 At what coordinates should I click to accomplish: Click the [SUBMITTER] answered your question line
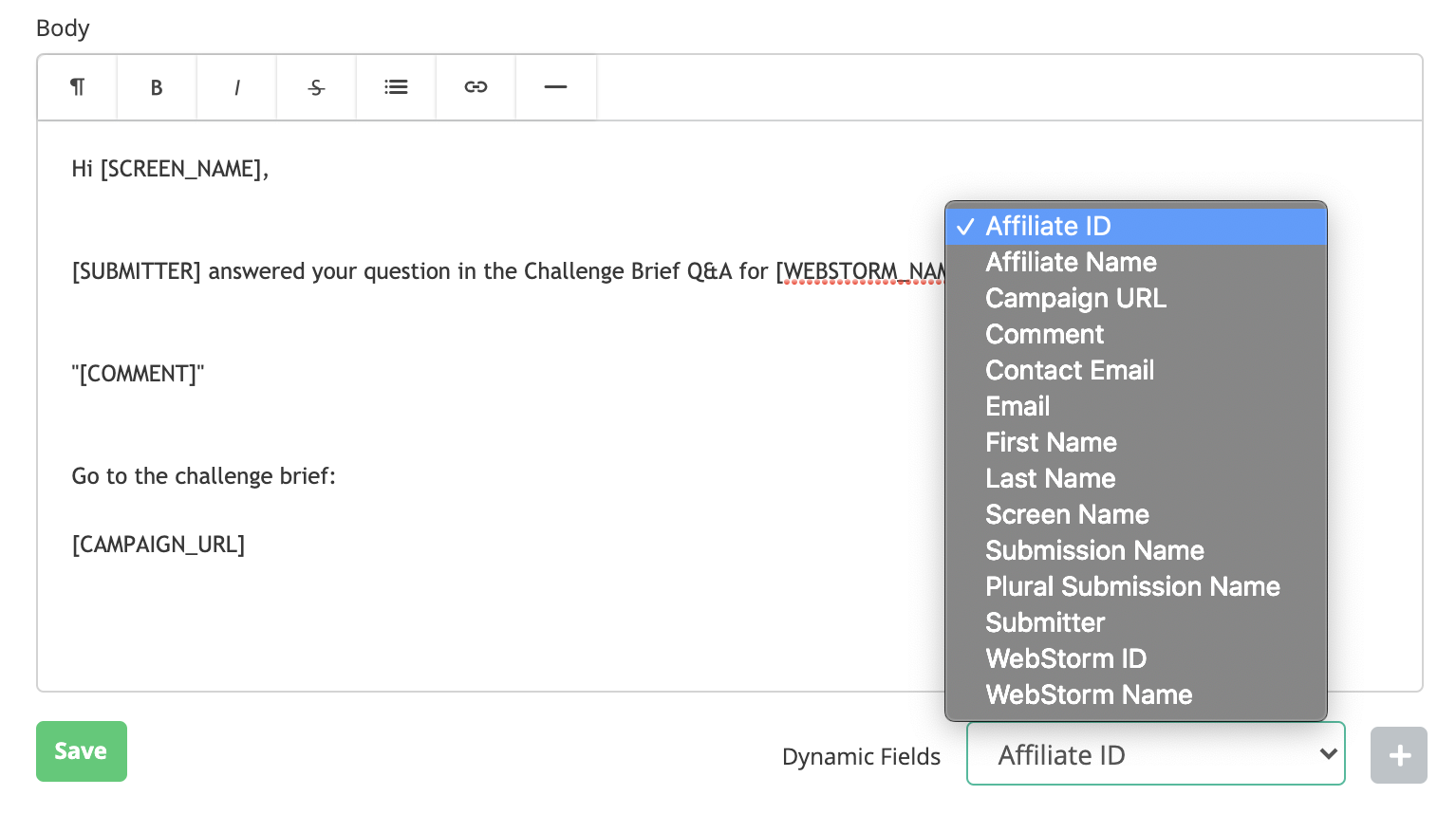(x=509, y=271)
